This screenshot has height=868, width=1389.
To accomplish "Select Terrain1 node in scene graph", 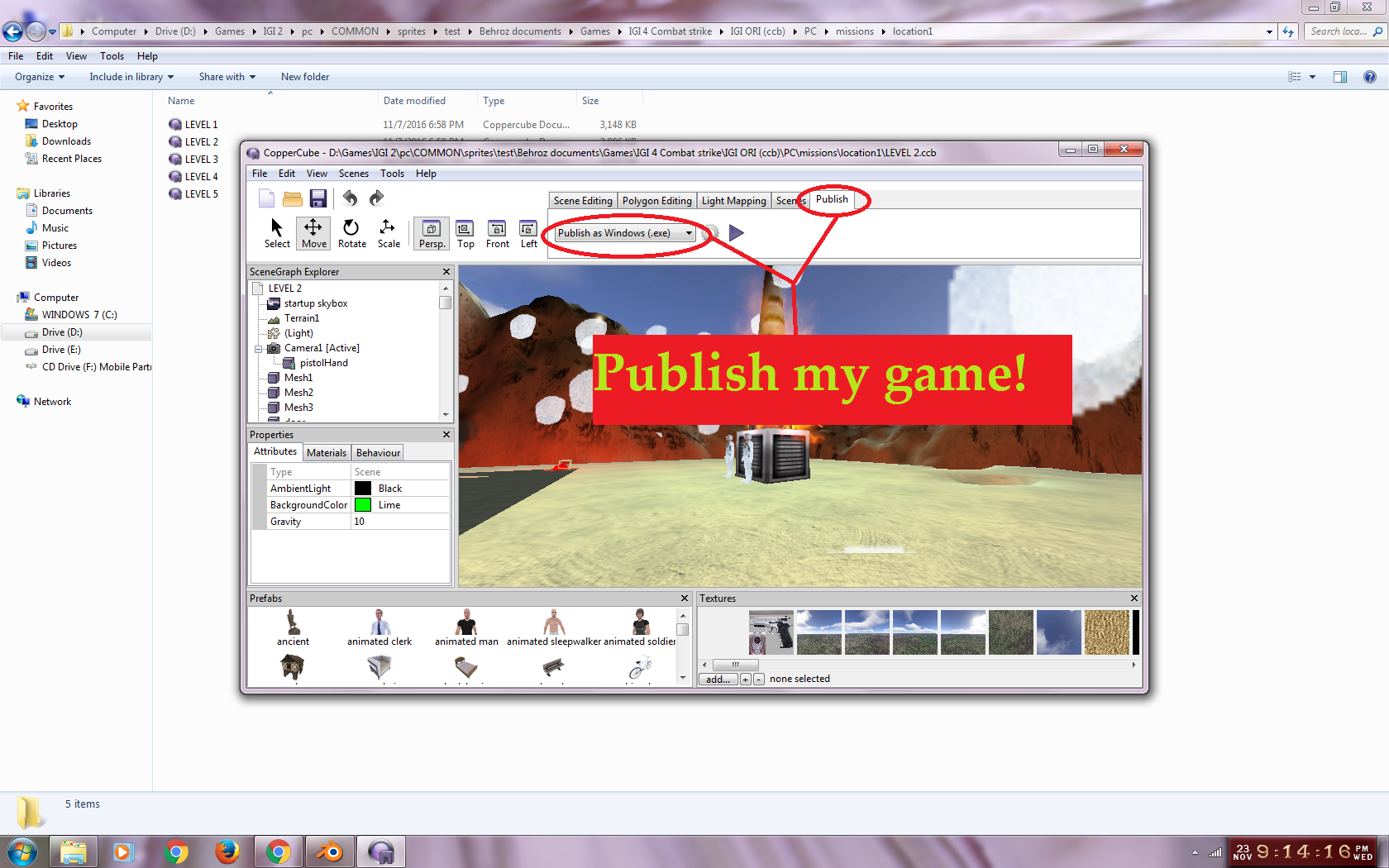I will 301,318.
